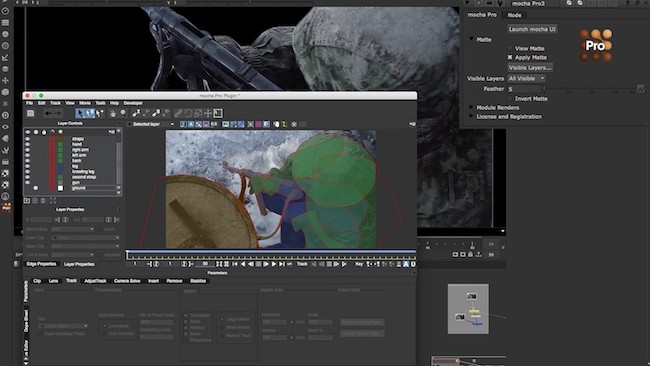This screenshot has height=366, width=650.
Task: Select the Add point arrow tool
Action: tap(99, 113)
